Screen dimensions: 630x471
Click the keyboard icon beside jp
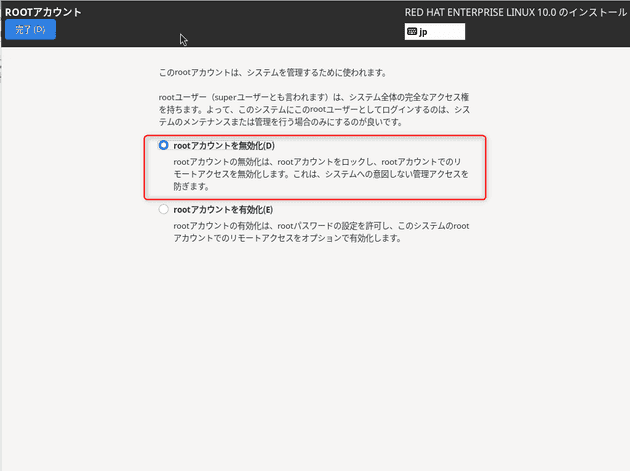pos(412,31)
